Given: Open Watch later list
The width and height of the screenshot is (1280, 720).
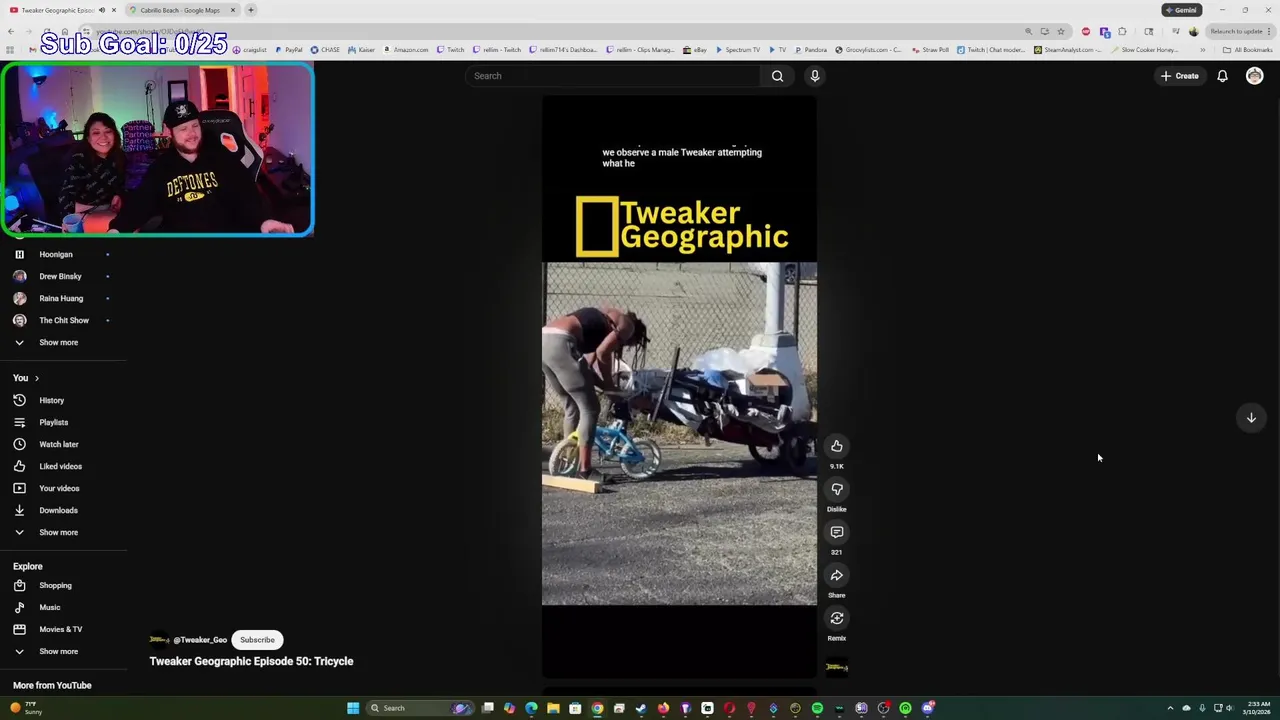Looking at the screenshot, I should pyautogui.click(x=58, y=444).
